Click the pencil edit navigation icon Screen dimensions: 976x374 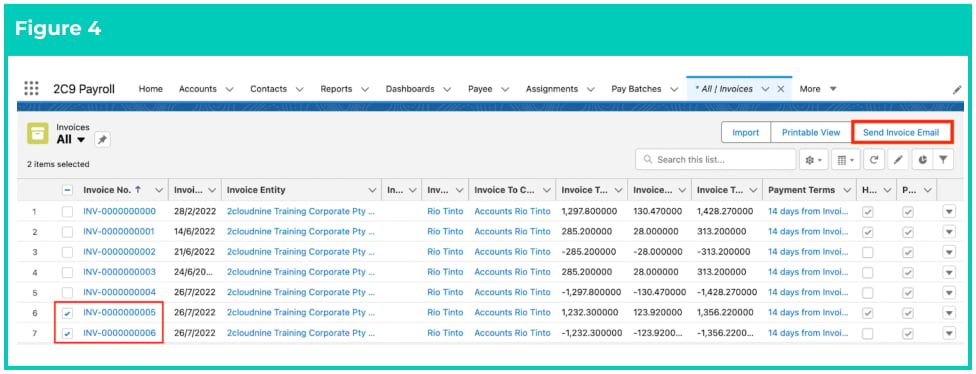(x=957, y=90)
